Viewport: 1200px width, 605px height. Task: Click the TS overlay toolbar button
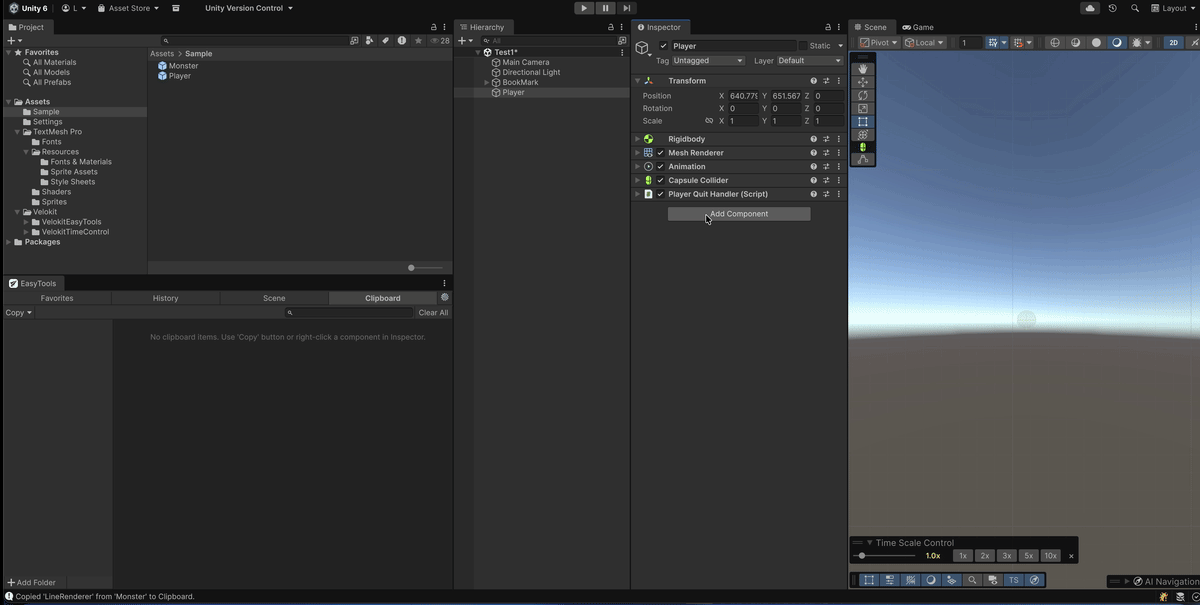pos(1013,580)
